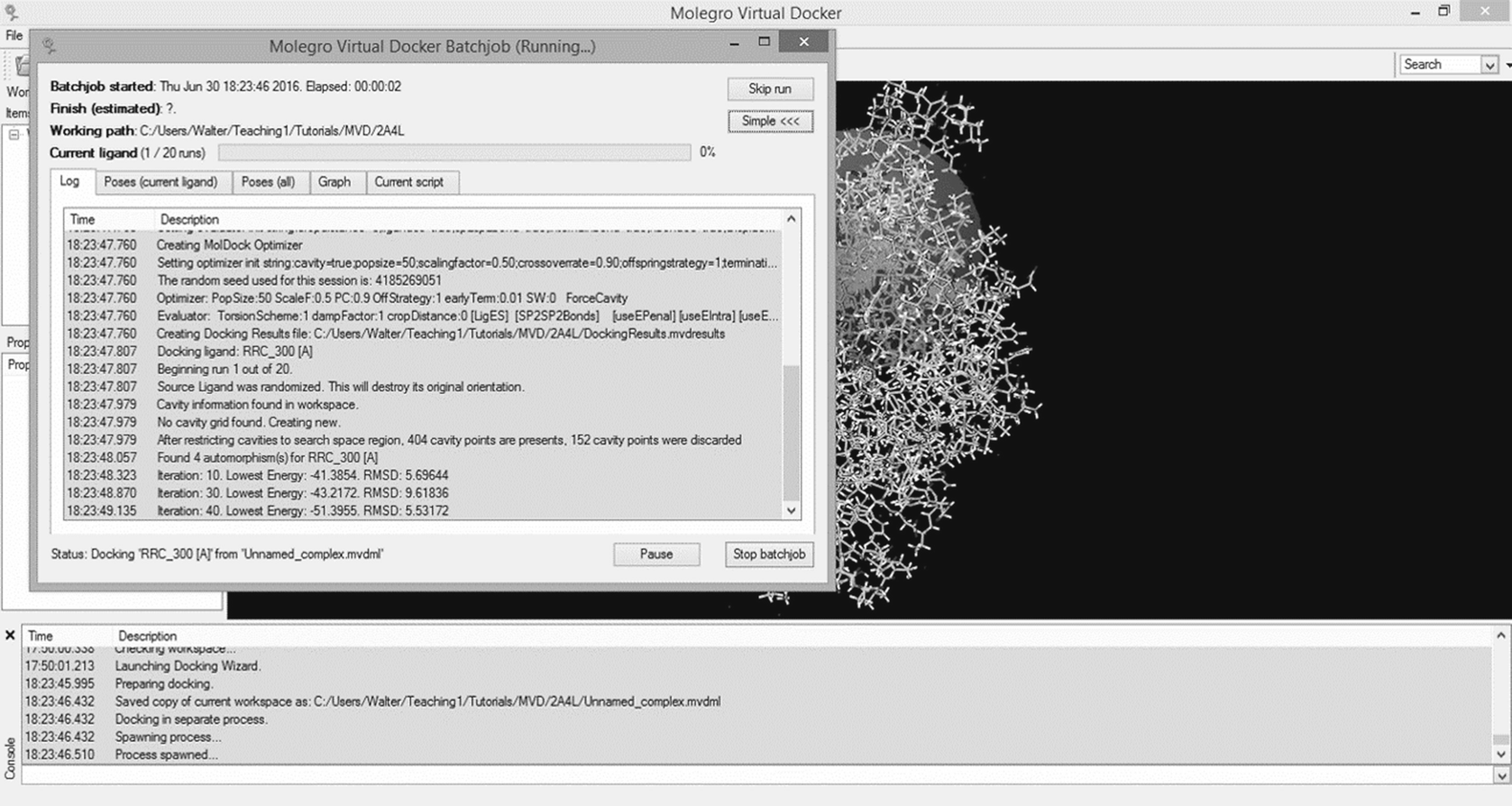Open the Poses (all) tab

click(268, 182)
